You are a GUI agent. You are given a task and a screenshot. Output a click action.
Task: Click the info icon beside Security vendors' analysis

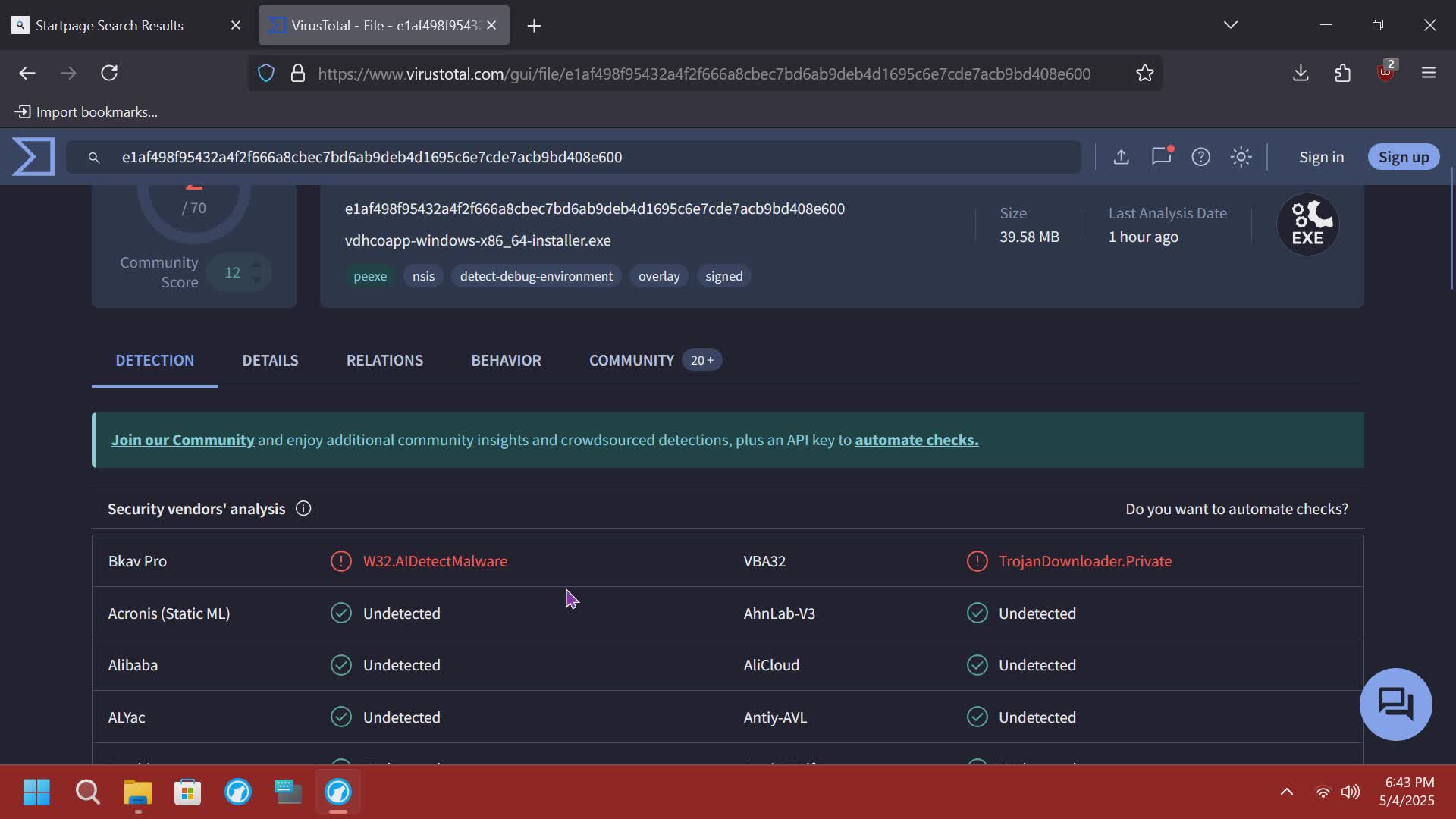tap(303, 509)
